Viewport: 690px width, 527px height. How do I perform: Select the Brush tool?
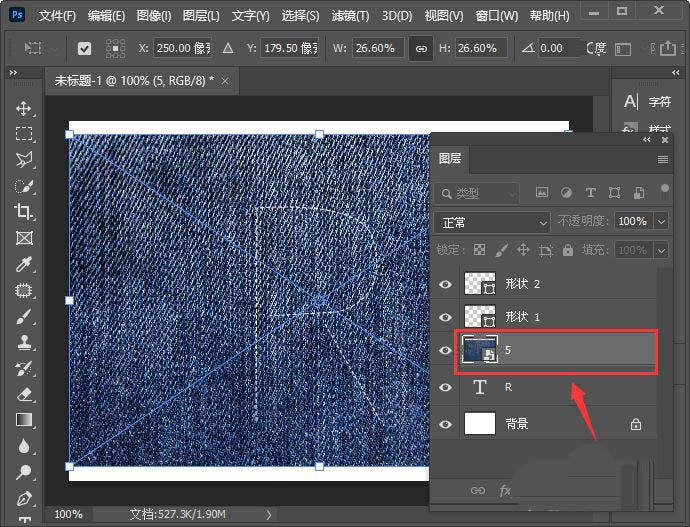tap(24, 317)
